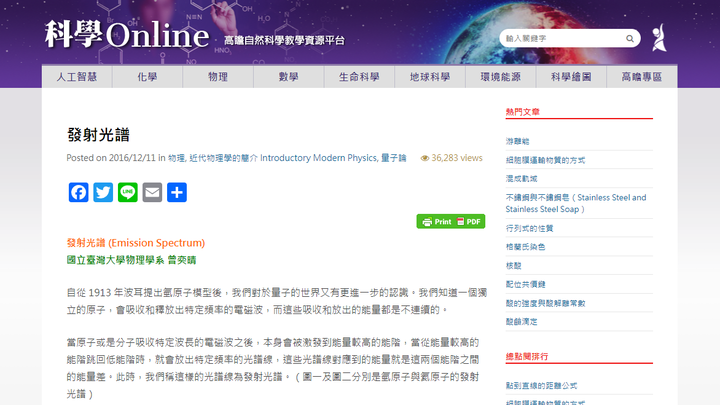Image resolution: width=720 pixels, height=405 pixels.
Task: Share the article on Twitter
Action: pyautogui.click(x=103, y=192)
